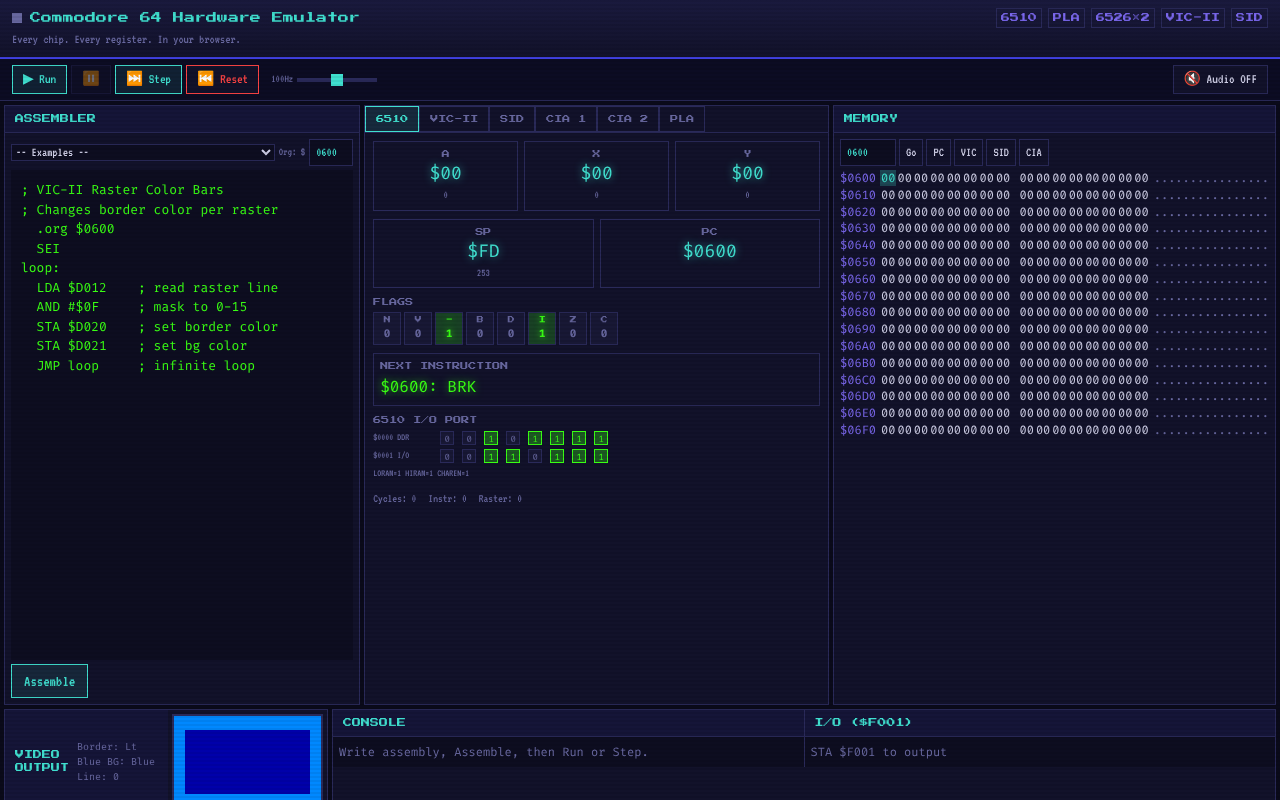Screen dimensions: 1280x800
Task: Click the 'Cycles: 0' counter
Action: pyautogui.click(x=394, y=499)
